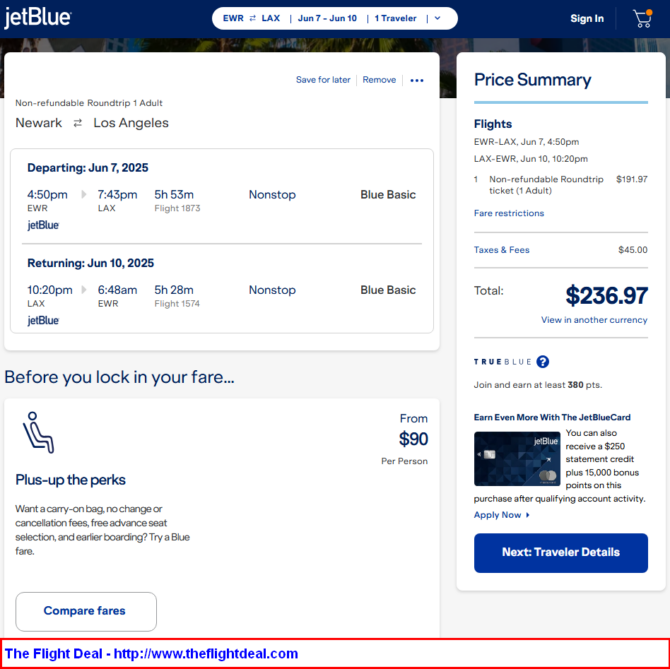Open the three-dot more options menu
The height and width of the screenshot is (669, 670).
(417, 80)
